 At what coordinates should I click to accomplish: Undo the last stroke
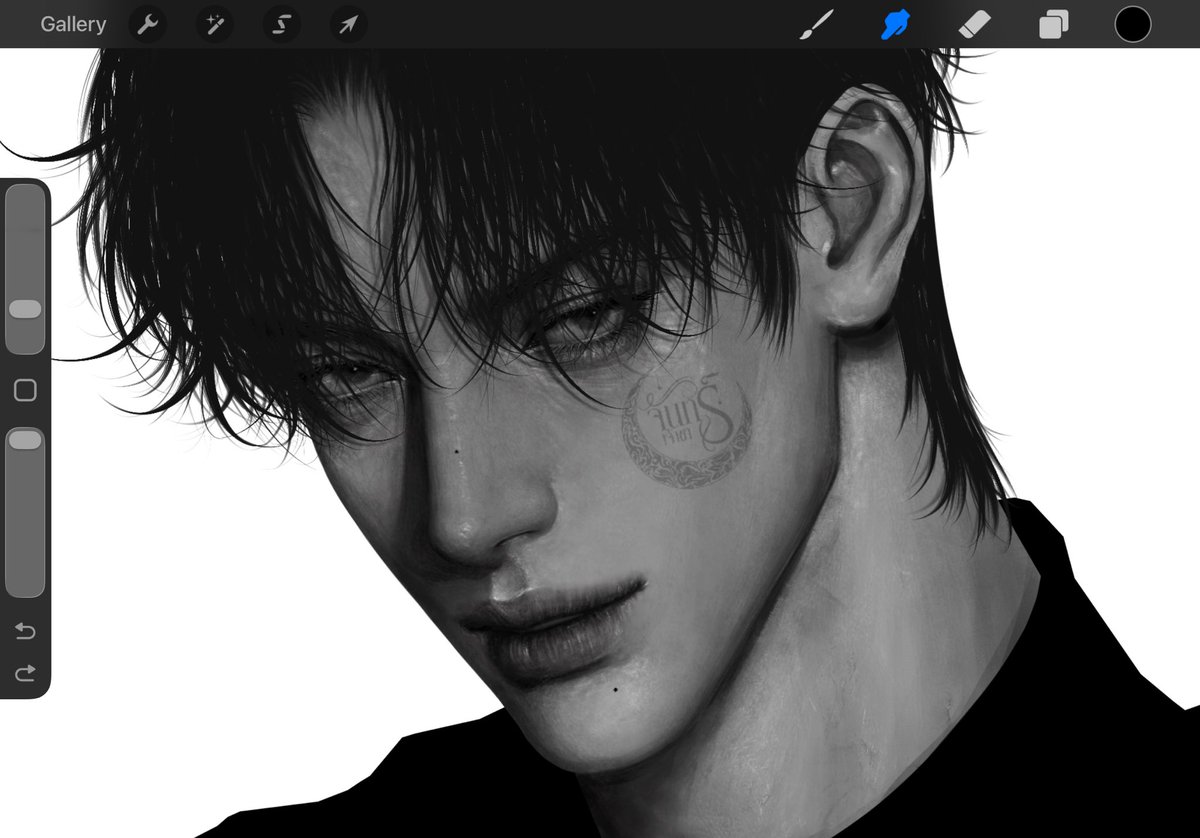point(25,631)
